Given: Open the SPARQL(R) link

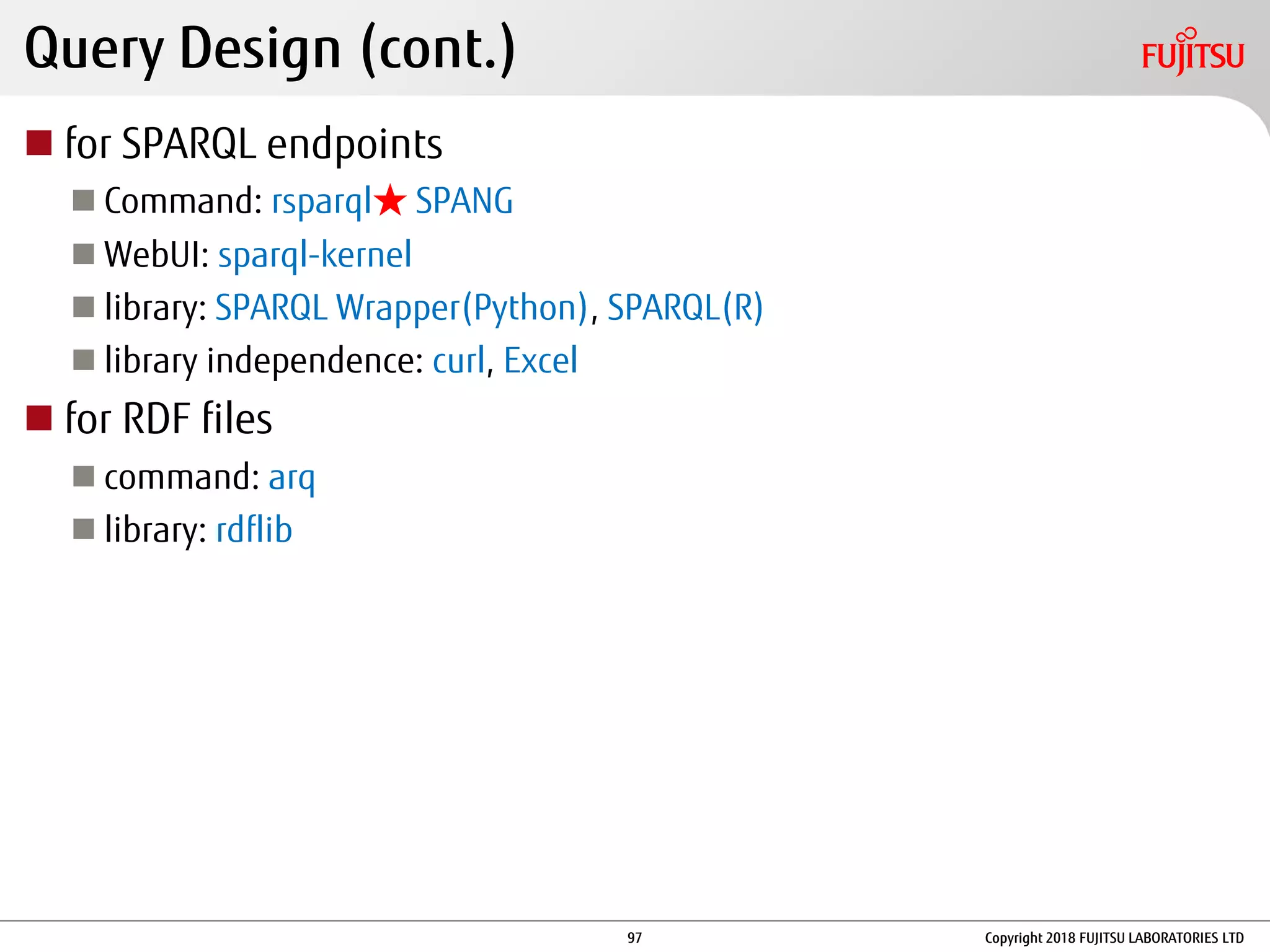Looking at the screenshot, I should click(685, 308).
